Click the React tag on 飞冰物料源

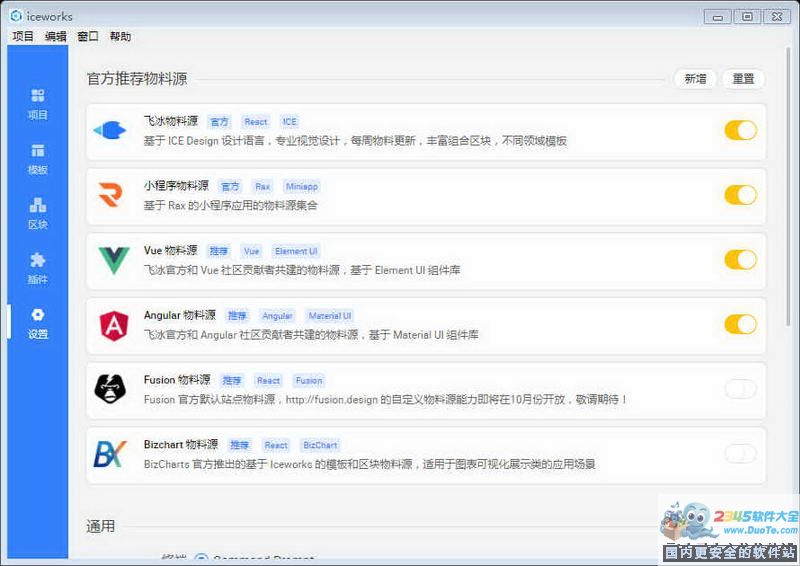pyautogui.click(x=256, y=122)
